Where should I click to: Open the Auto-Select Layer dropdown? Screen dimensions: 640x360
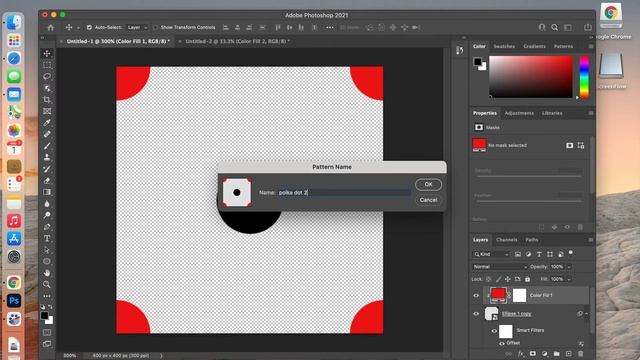pos(137,27)
